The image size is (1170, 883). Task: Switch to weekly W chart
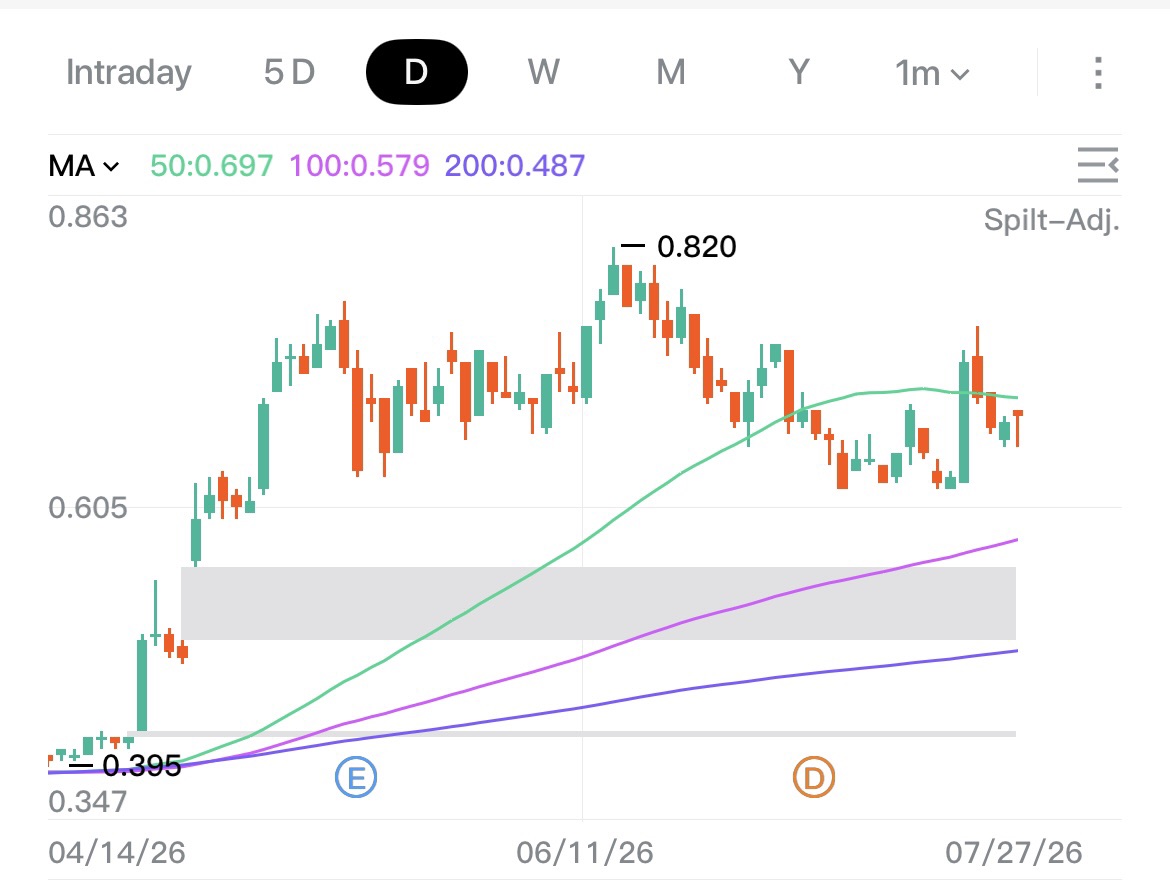pyautogui.click(x=543, y=72)
